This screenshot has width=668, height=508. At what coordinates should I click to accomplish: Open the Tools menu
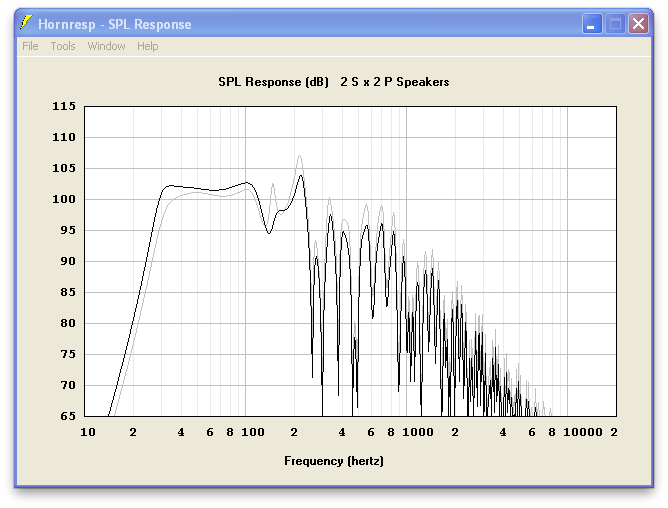click(63, 46)
